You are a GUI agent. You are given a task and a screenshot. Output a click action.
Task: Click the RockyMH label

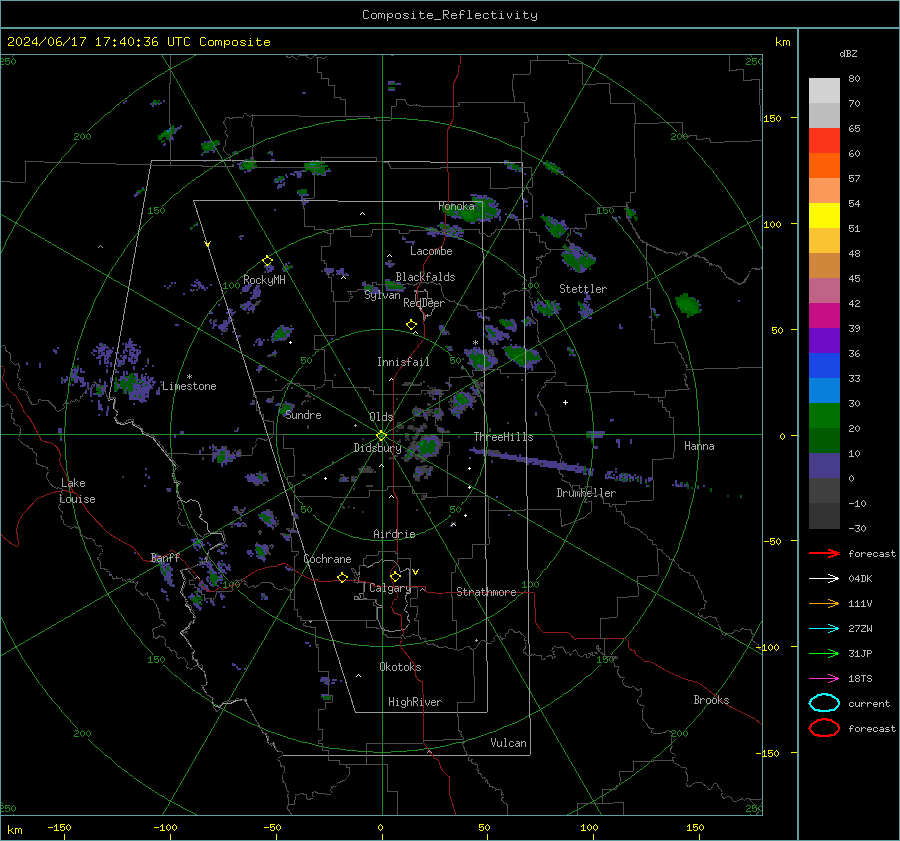coord(264,280)
